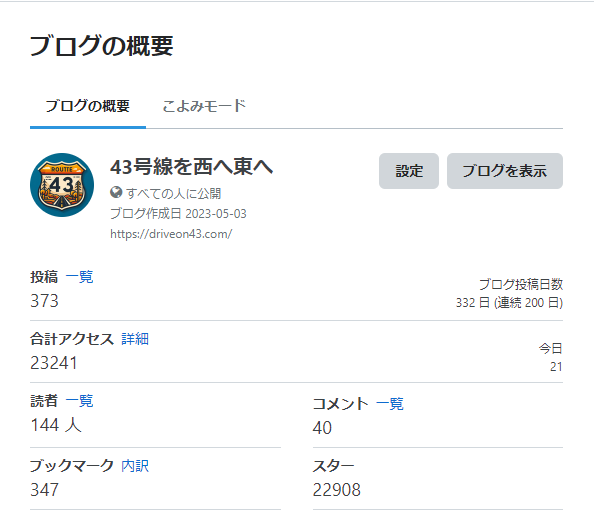
Task: Click the Route 43 blog avatar icon
Action: [x=62, y=185]
